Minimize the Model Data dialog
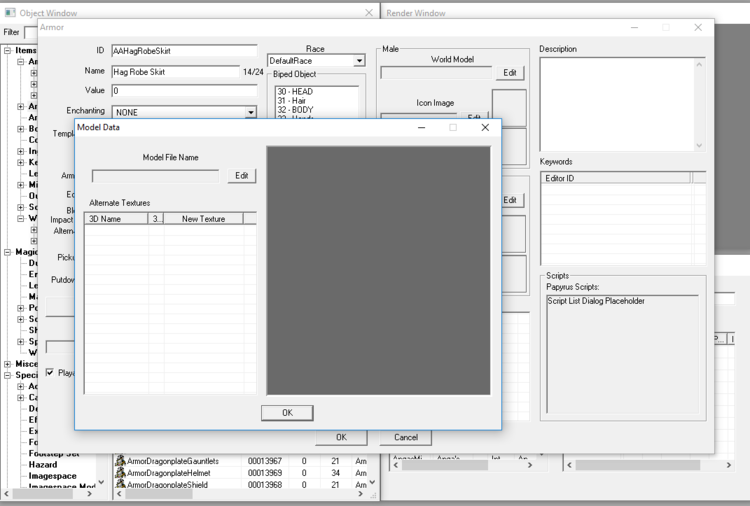Viewport: 750px width, 506px height. pyautogui.click(x=421, y=127)
